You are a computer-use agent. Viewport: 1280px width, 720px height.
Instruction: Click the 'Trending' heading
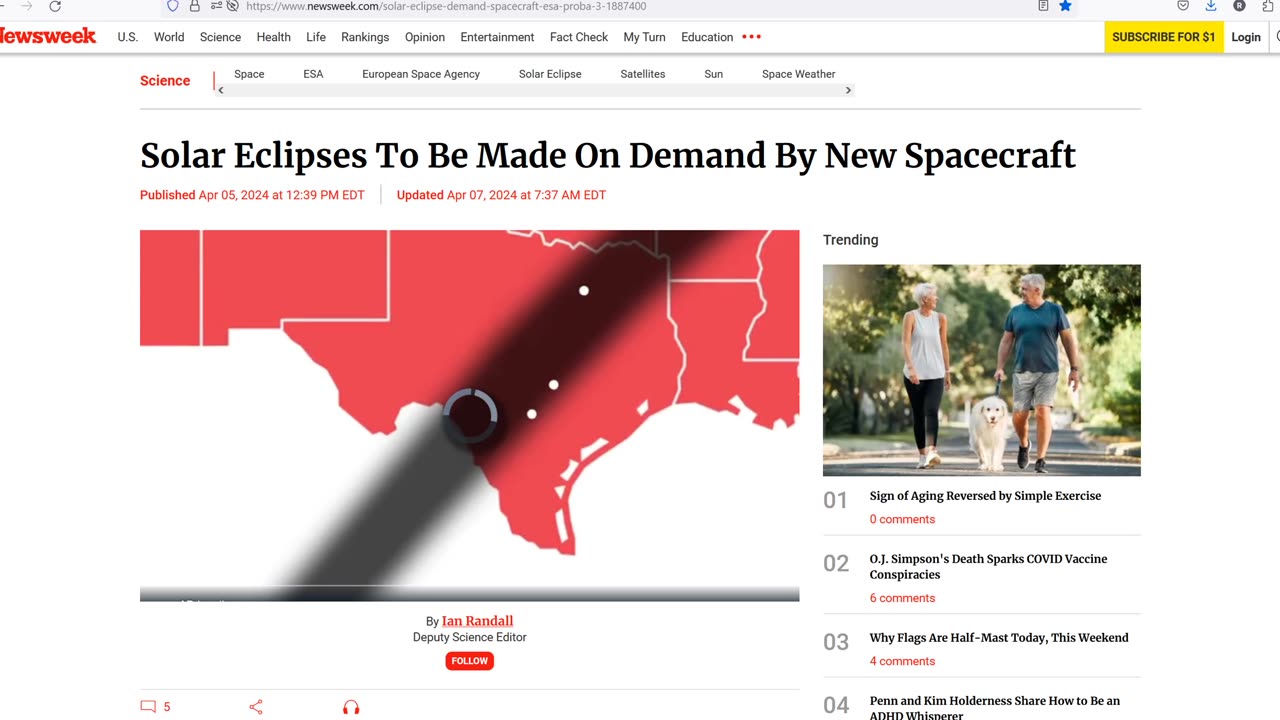pos(850,240)
